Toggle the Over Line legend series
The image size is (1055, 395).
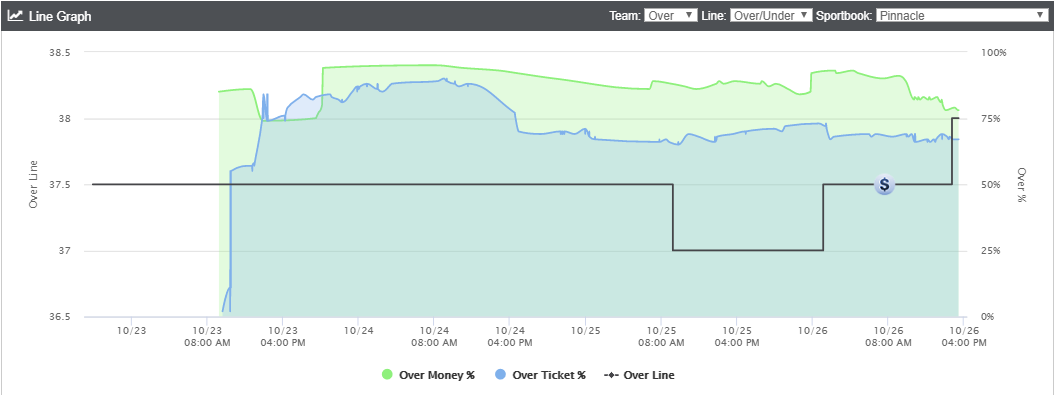coord(639,375)
